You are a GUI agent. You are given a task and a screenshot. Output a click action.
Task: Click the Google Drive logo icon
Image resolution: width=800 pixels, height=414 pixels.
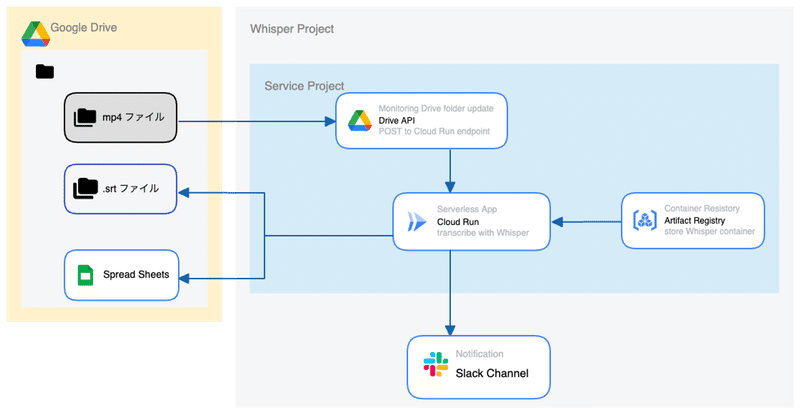tap(35, 34)
